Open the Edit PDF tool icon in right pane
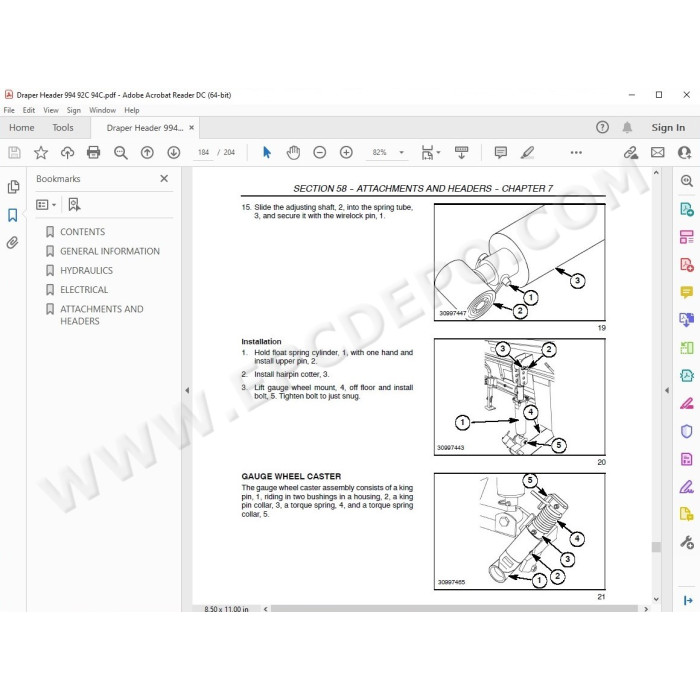 687,237
